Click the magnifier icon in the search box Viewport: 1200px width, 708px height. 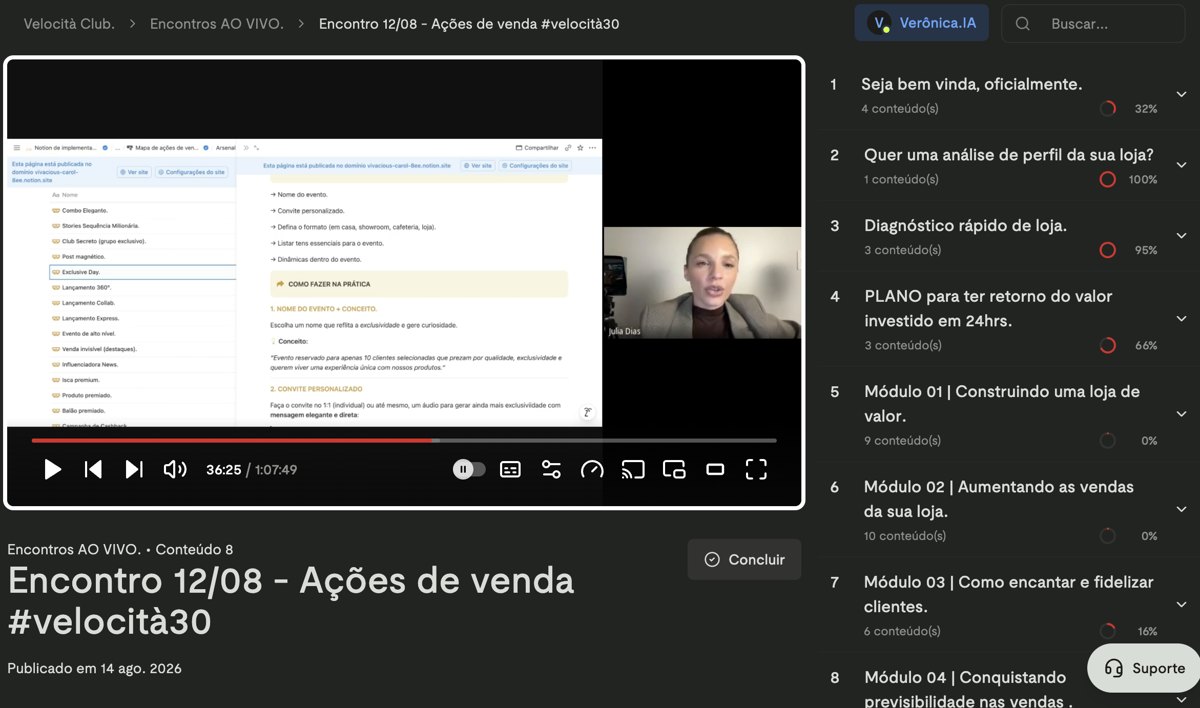click(x=1023, y=23)
